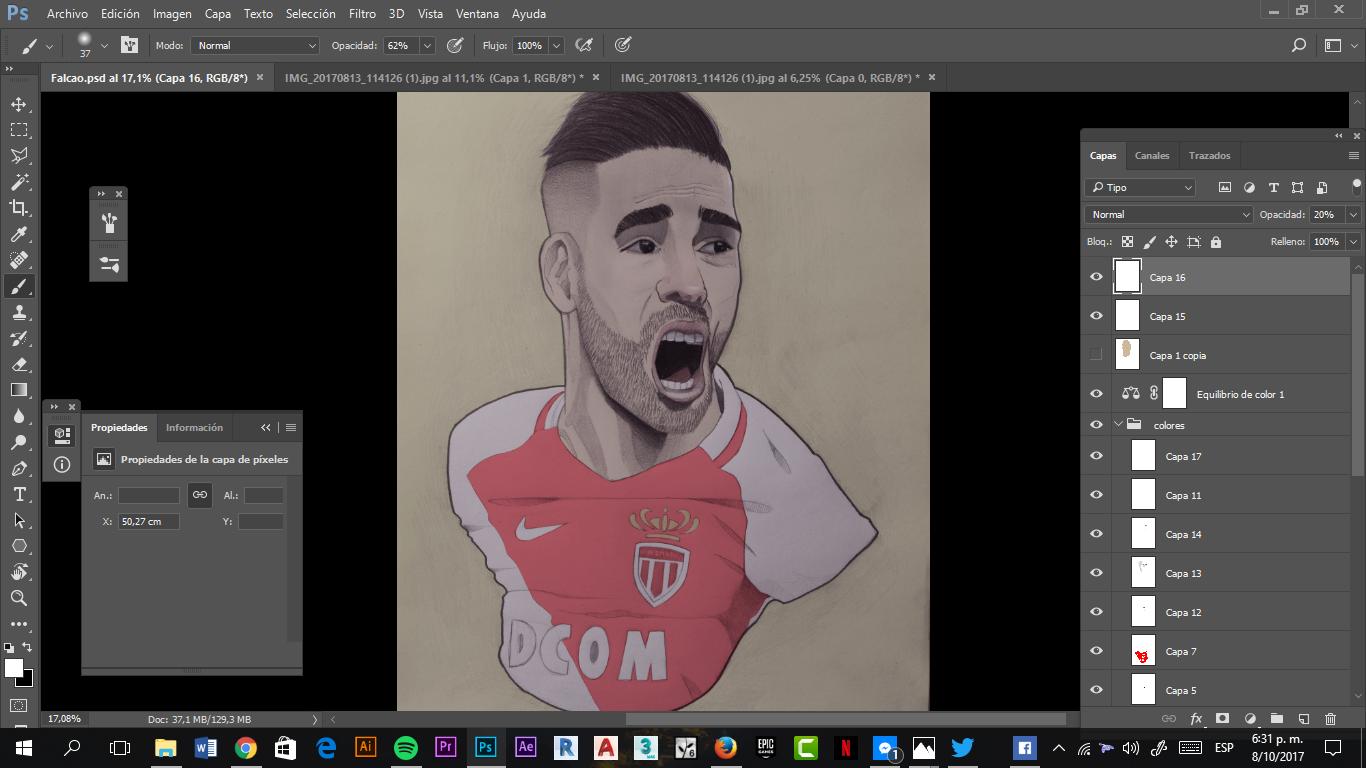The width and height of the screenshot is (1366, 768).
Task: Delete layer with the trash icon
Action: click(x=1330, y=718)
